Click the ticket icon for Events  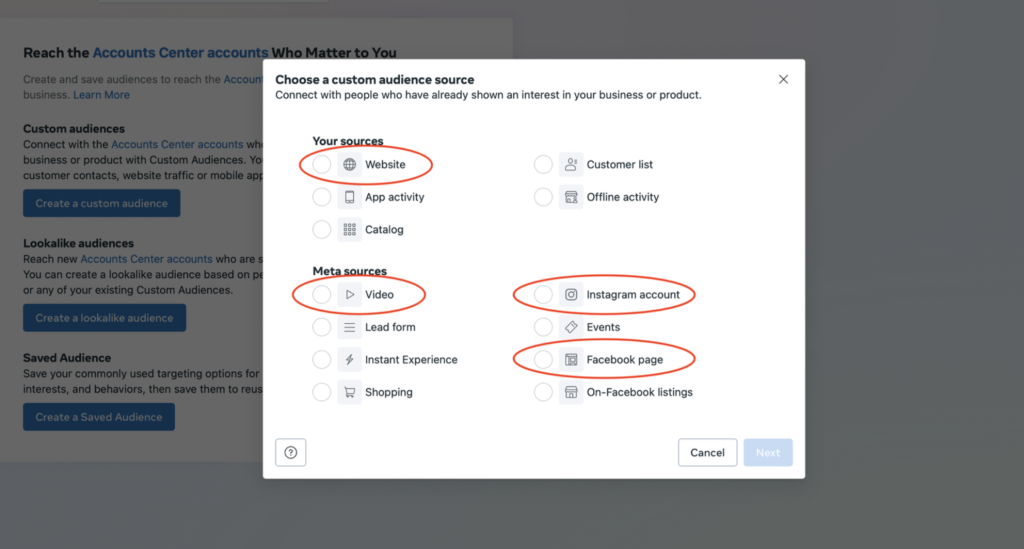[571, 327]
